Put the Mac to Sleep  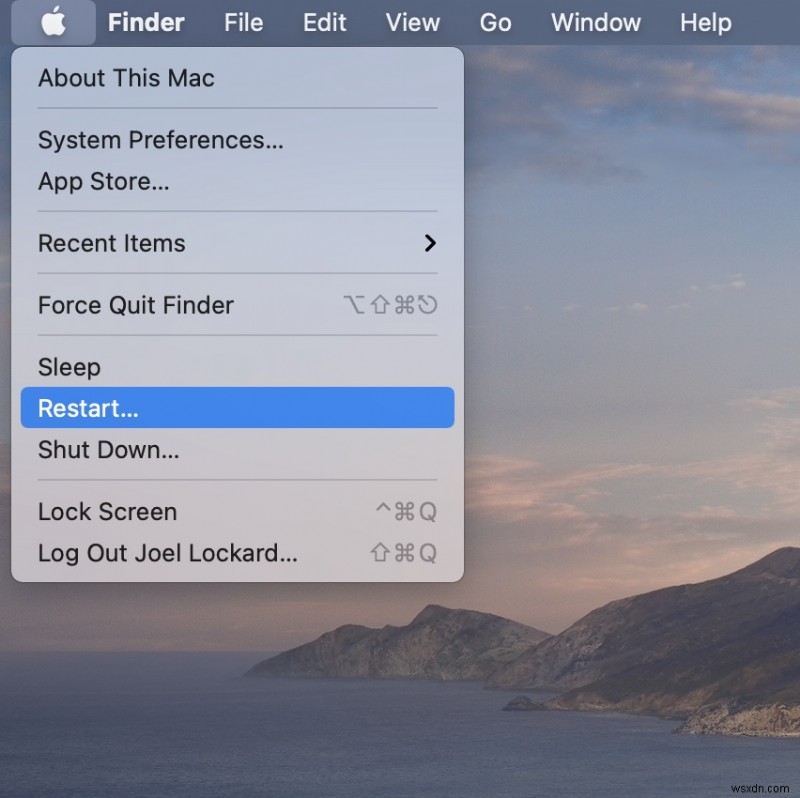(x=69, y=367)
